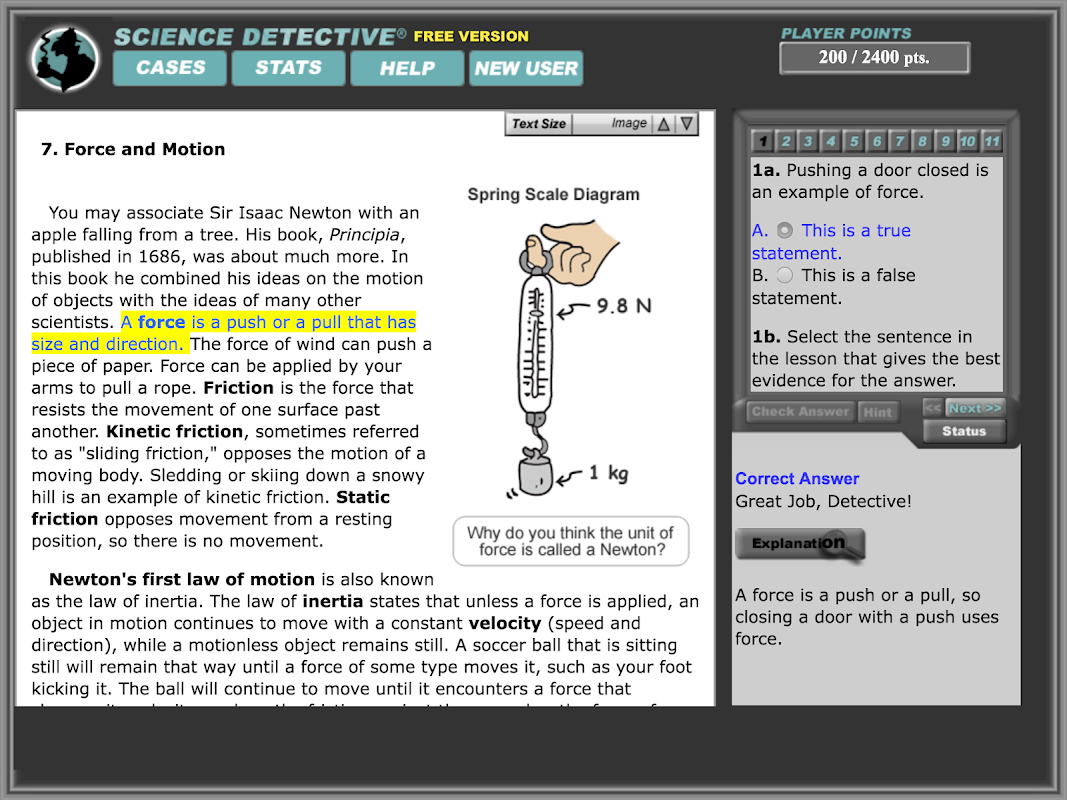The image size is (1067, 800).
Task: Select answer A true statement radio
Action: (x=785, y=231)
